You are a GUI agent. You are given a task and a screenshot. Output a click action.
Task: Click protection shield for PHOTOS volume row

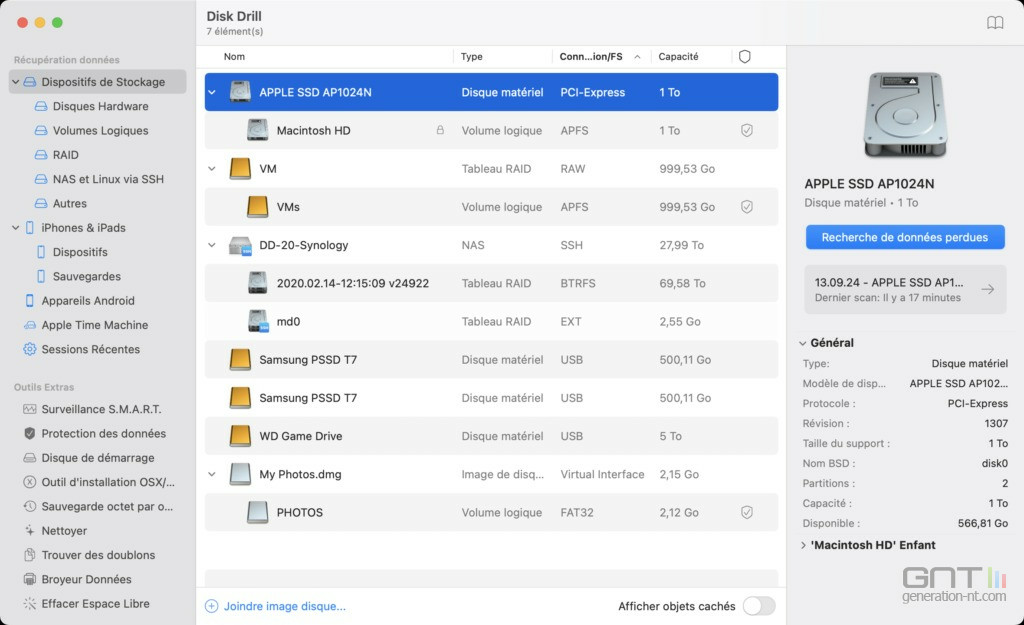[746, 513]
